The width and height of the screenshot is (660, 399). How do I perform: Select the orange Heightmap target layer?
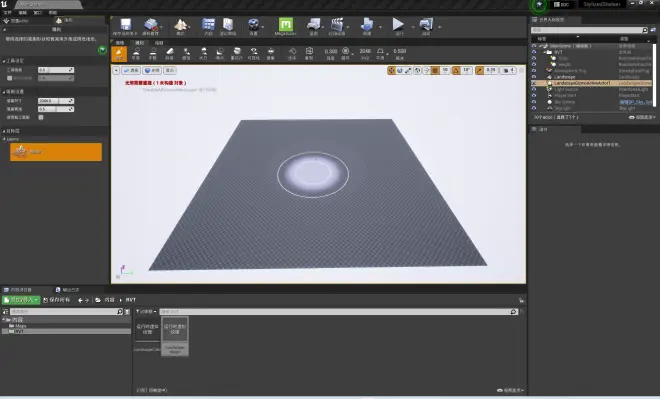56,152
